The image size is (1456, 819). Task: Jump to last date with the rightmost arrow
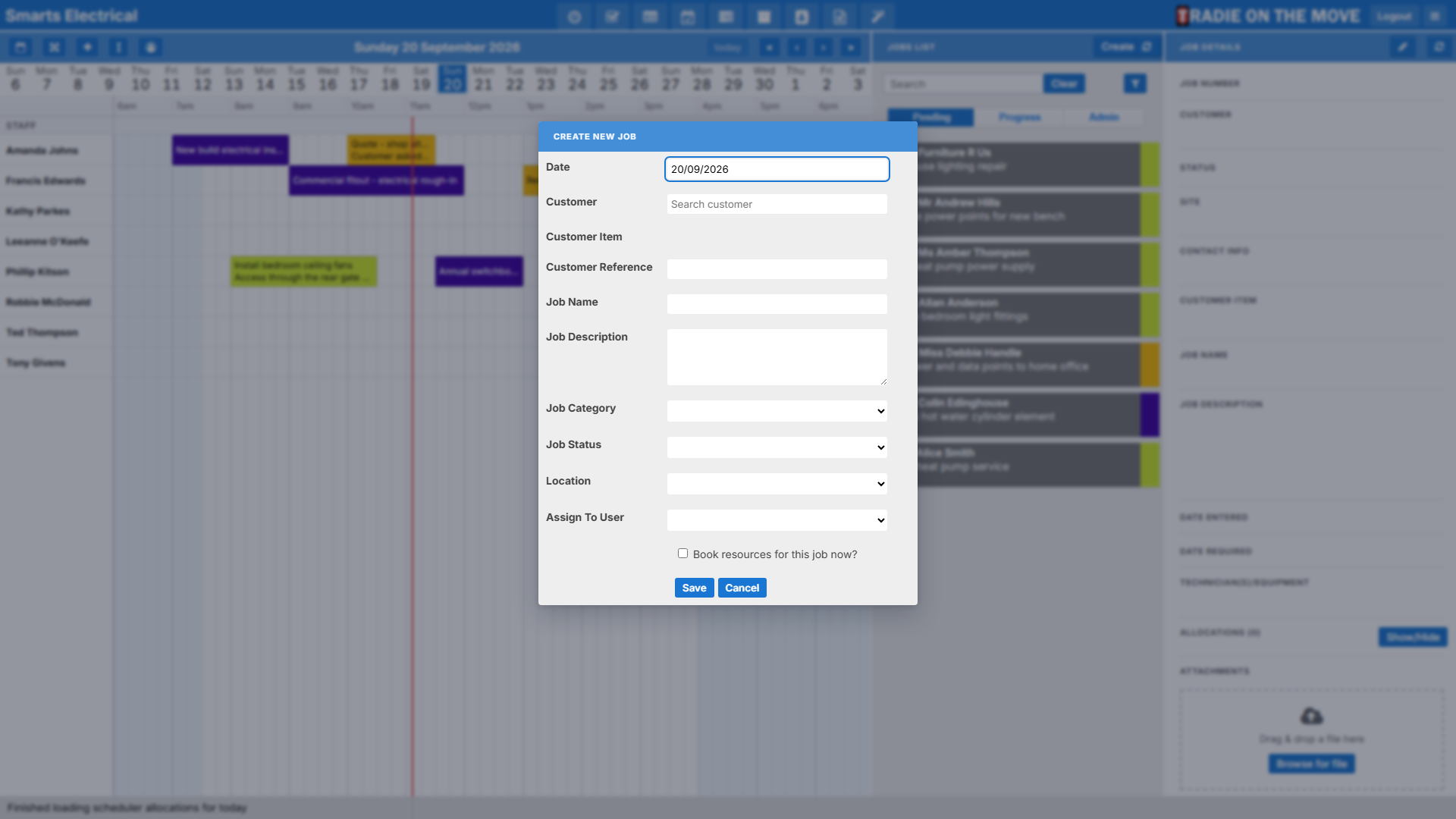pyautogui.click(x=851, y=48)
